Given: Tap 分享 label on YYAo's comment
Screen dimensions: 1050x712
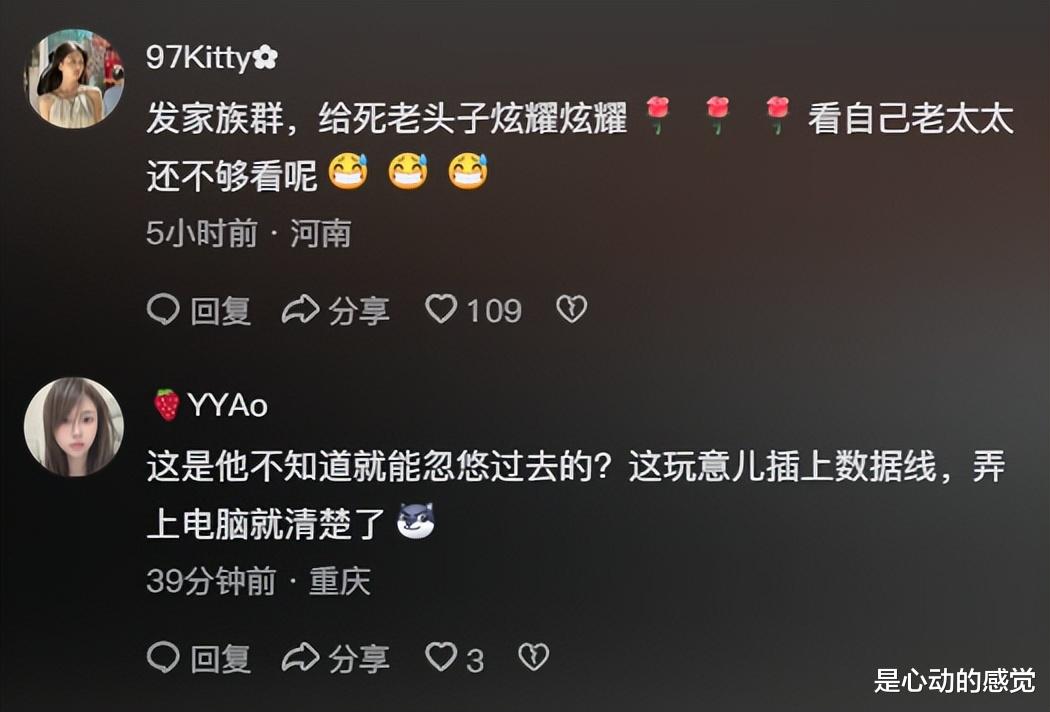Looking at the screenshot, I should 359,659.
